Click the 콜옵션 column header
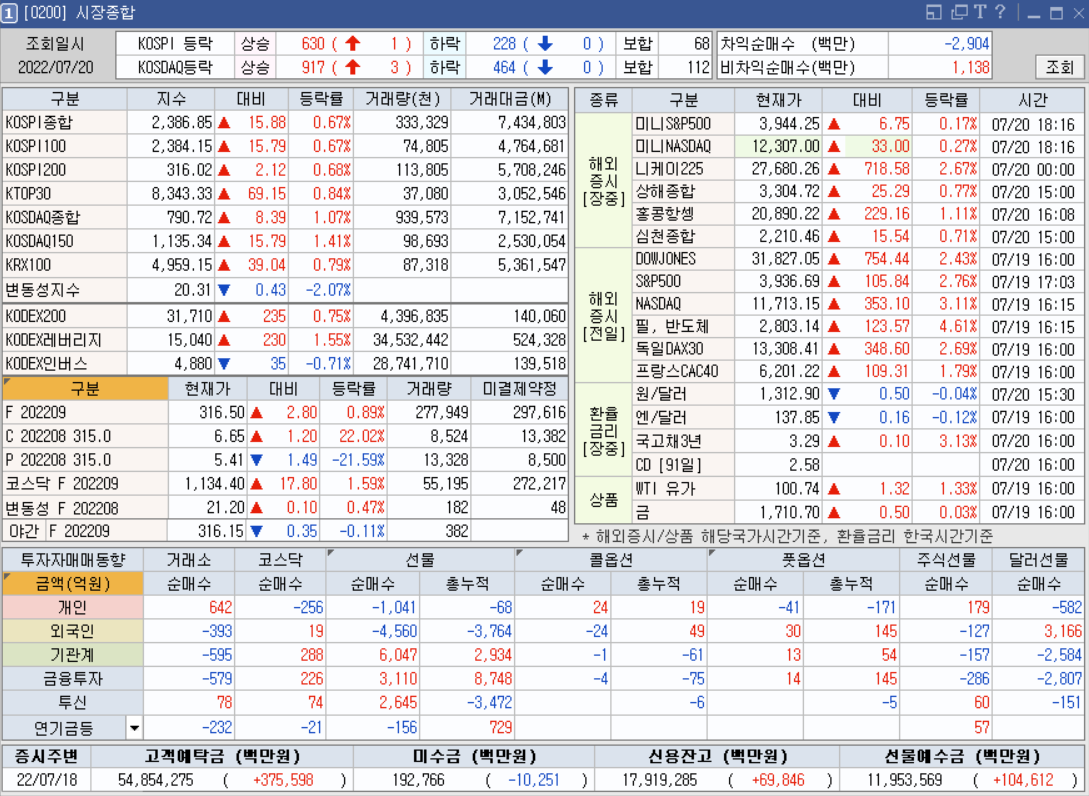The height and width of the screenshot is (796, 1089). (611, 560)
